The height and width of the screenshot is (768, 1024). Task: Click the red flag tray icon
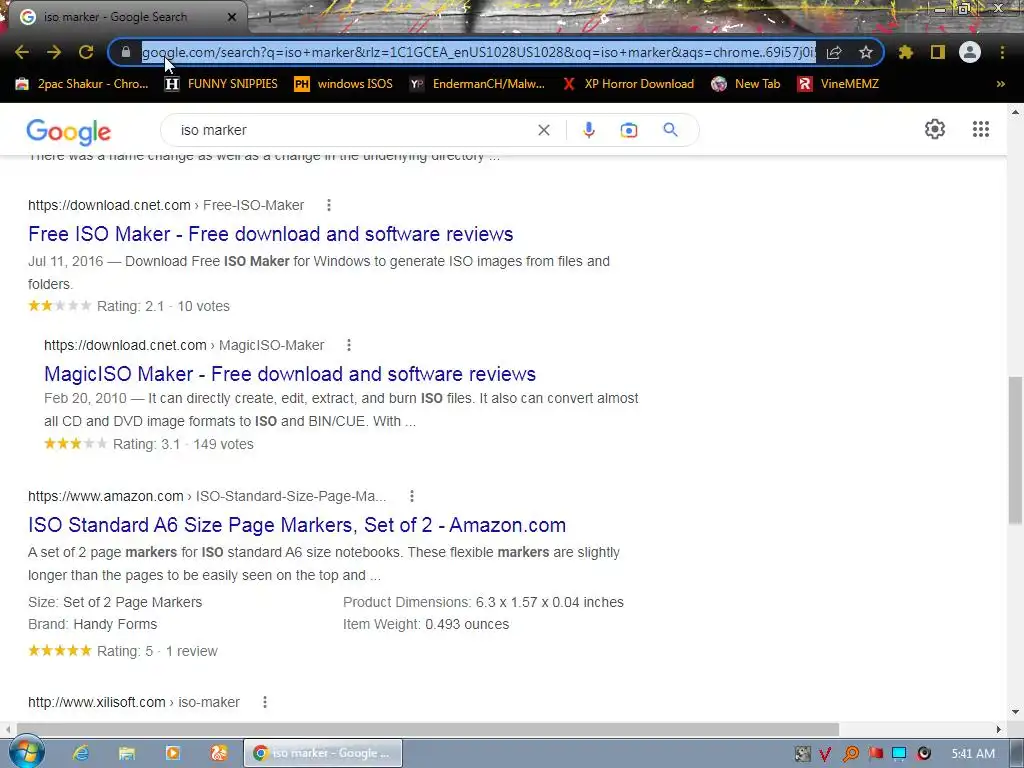pos(875,754)
